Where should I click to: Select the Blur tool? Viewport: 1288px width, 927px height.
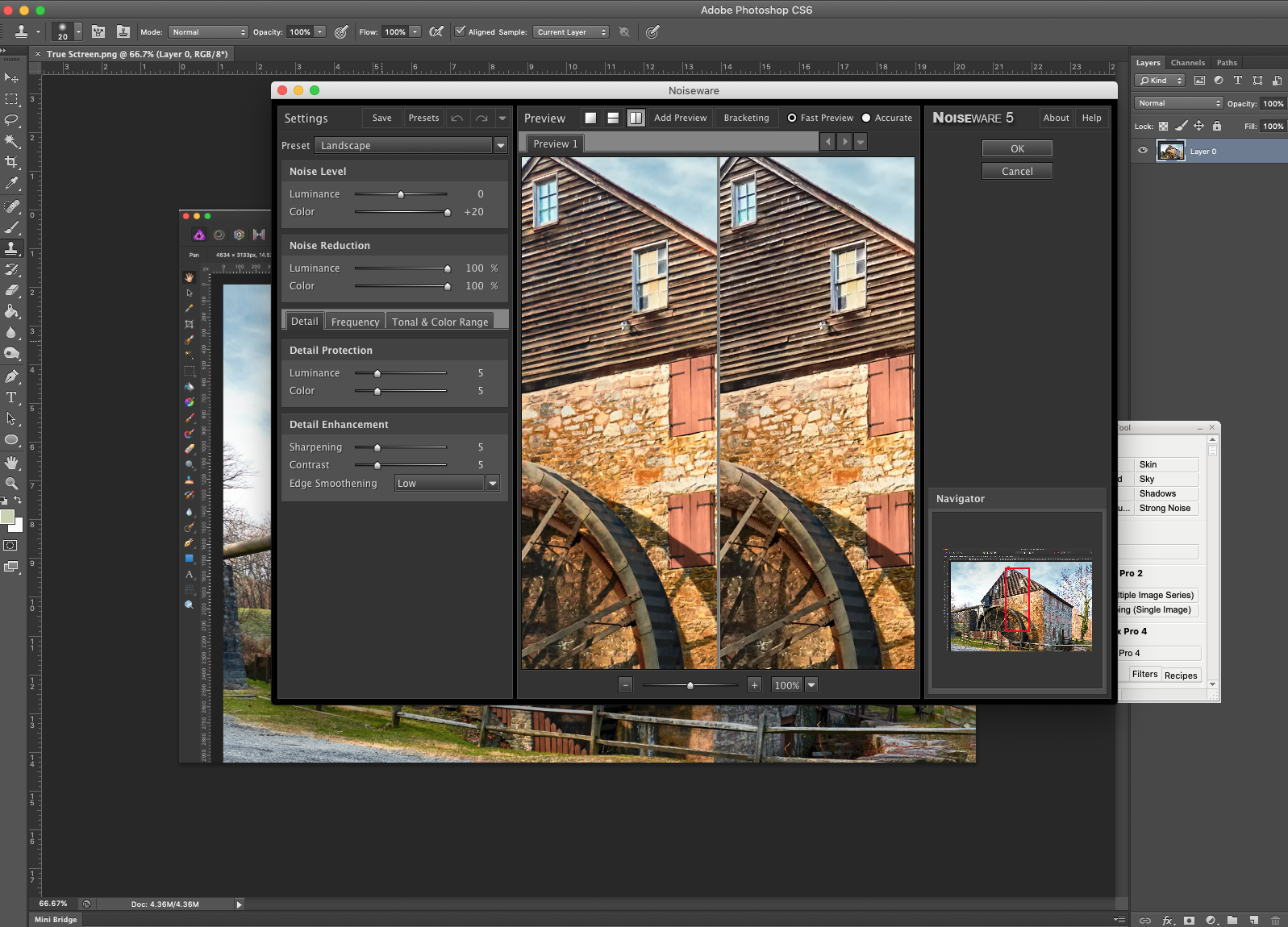click(x=11, y=332)
